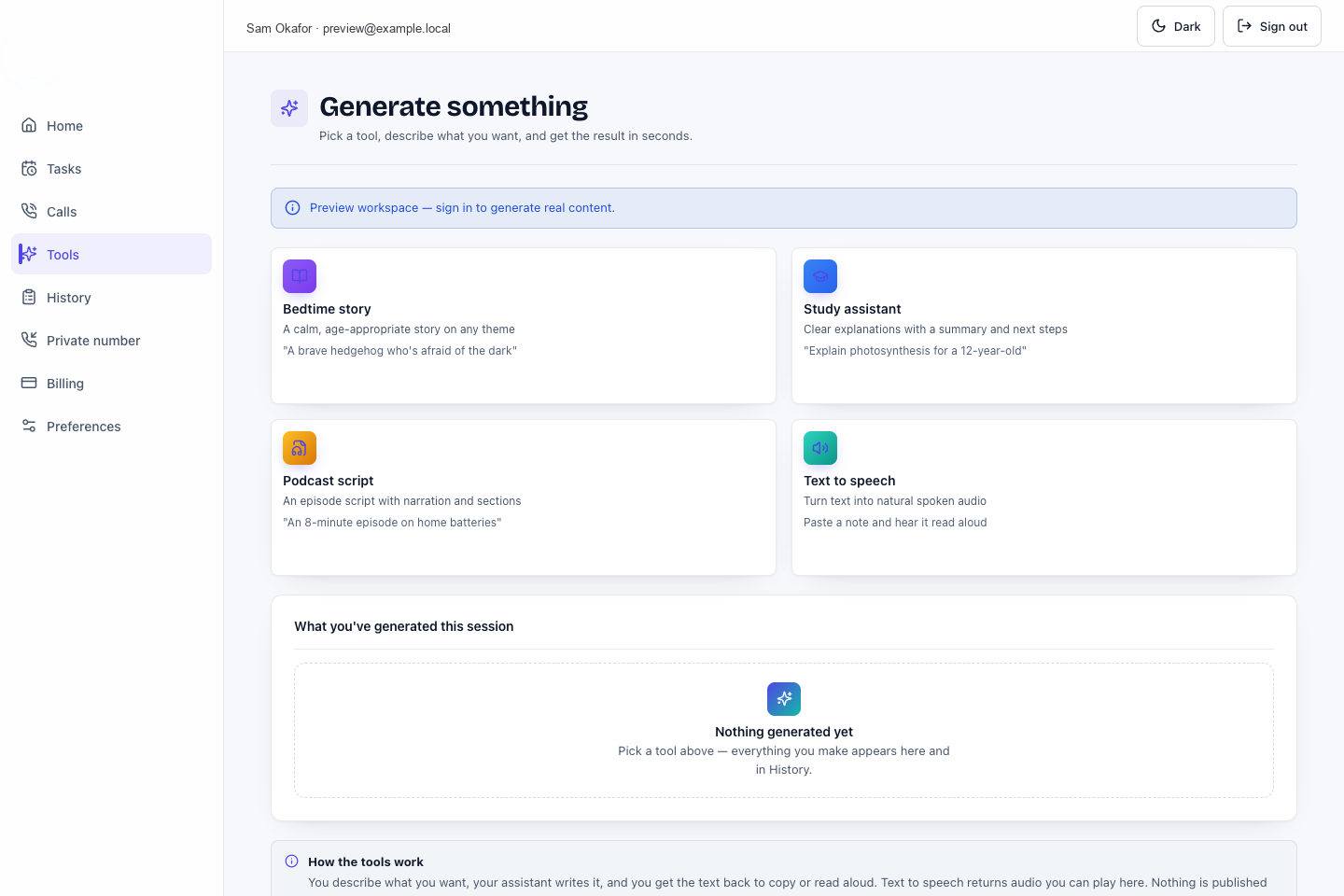Click the Preferences label in sidebar

point(84,427)
